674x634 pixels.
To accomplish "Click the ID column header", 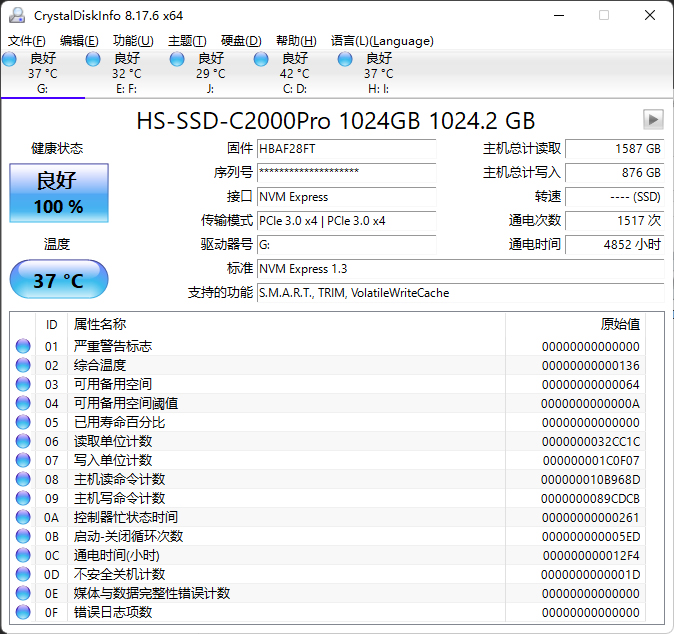I will [x=52, y=325].
